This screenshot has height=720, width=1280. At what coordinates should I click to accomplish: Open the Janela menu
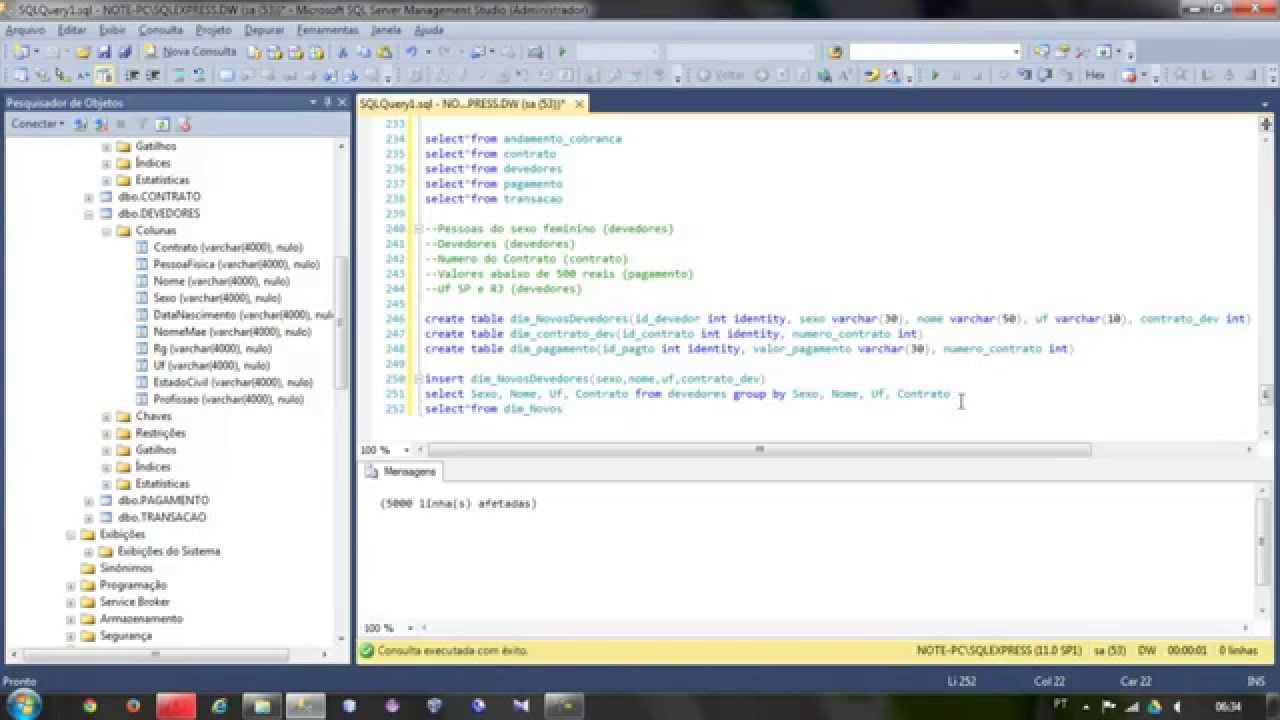tap(386, 30)
